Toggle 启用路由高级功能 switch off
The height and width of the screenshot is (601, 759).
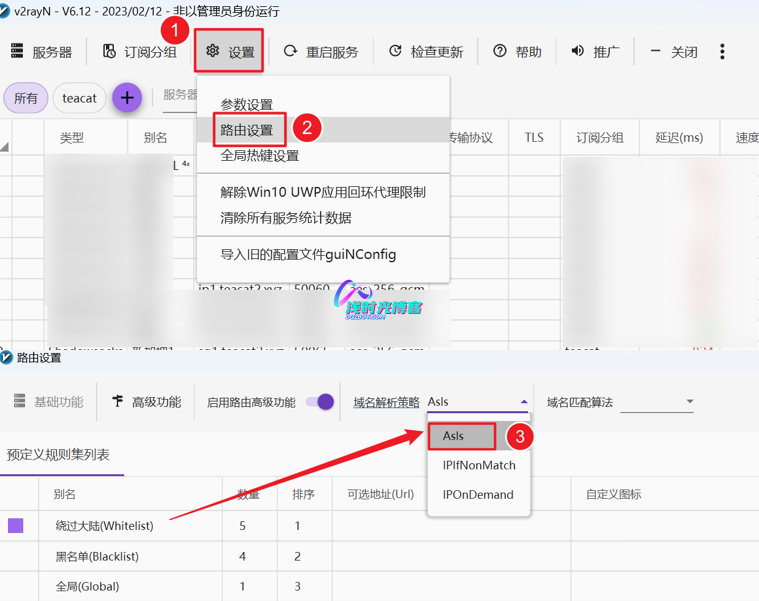tap(320, 402)
